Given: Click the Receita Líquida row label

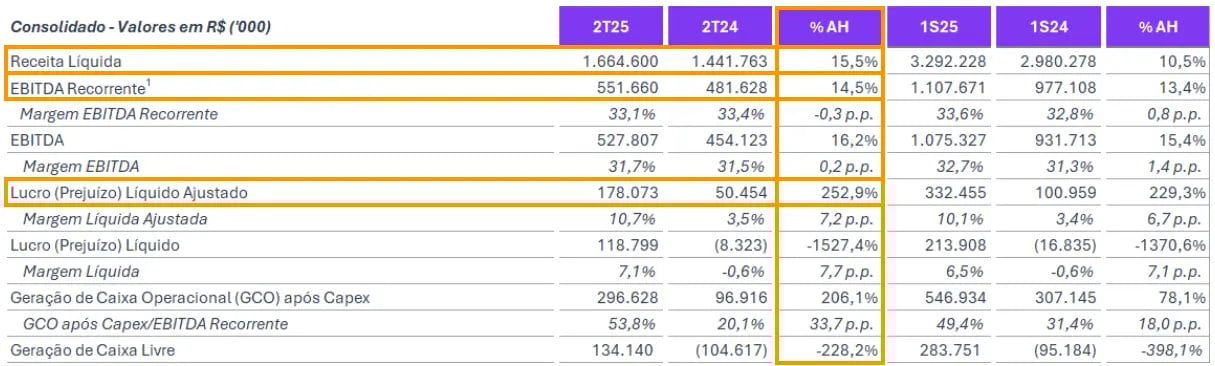Looking at the screenshot, I should coord(66,61).
